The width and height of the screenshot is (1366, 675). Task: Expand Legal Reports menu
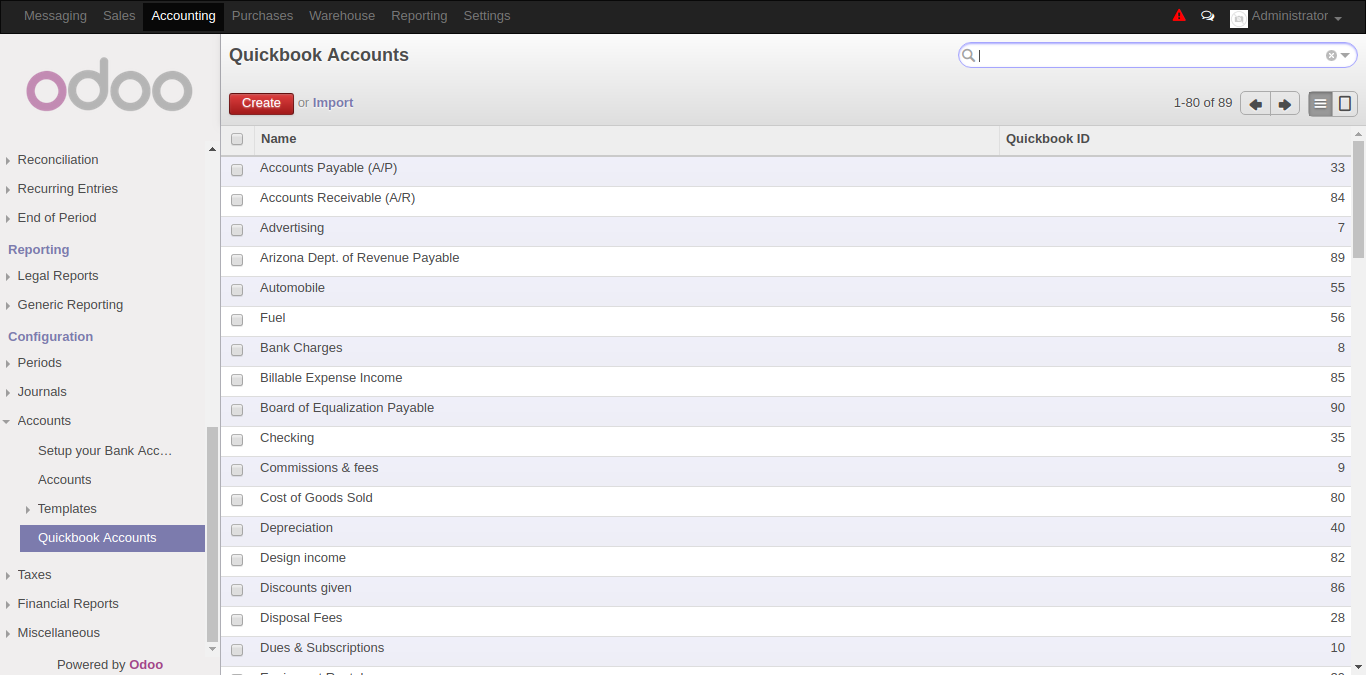(58, 276)
